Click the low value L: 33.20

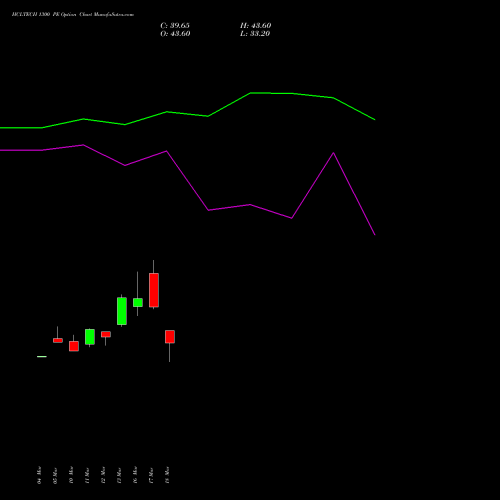click(x=255, y=34)
